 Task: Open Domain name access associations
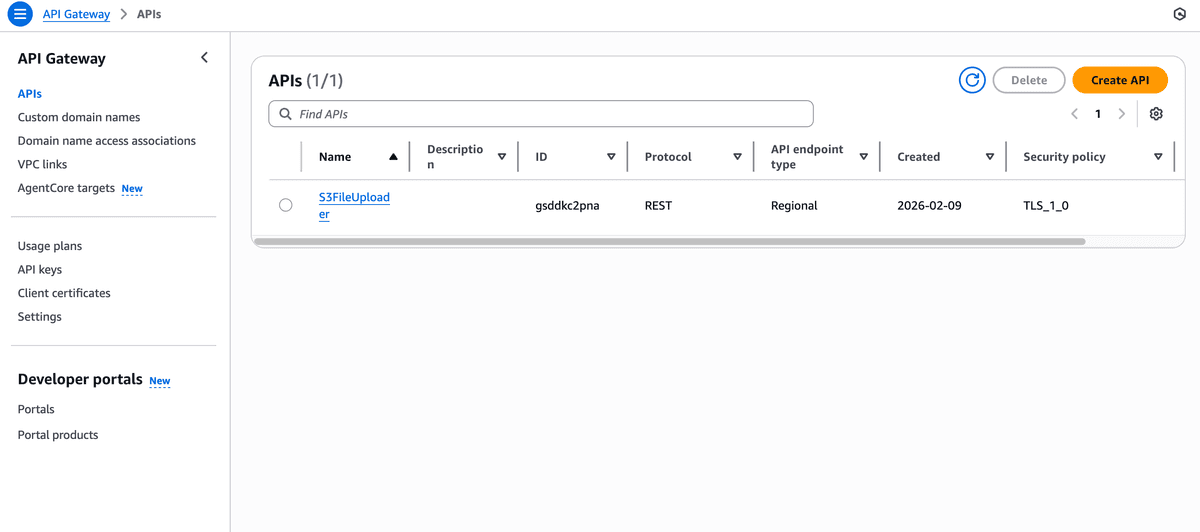coord(107,141)
